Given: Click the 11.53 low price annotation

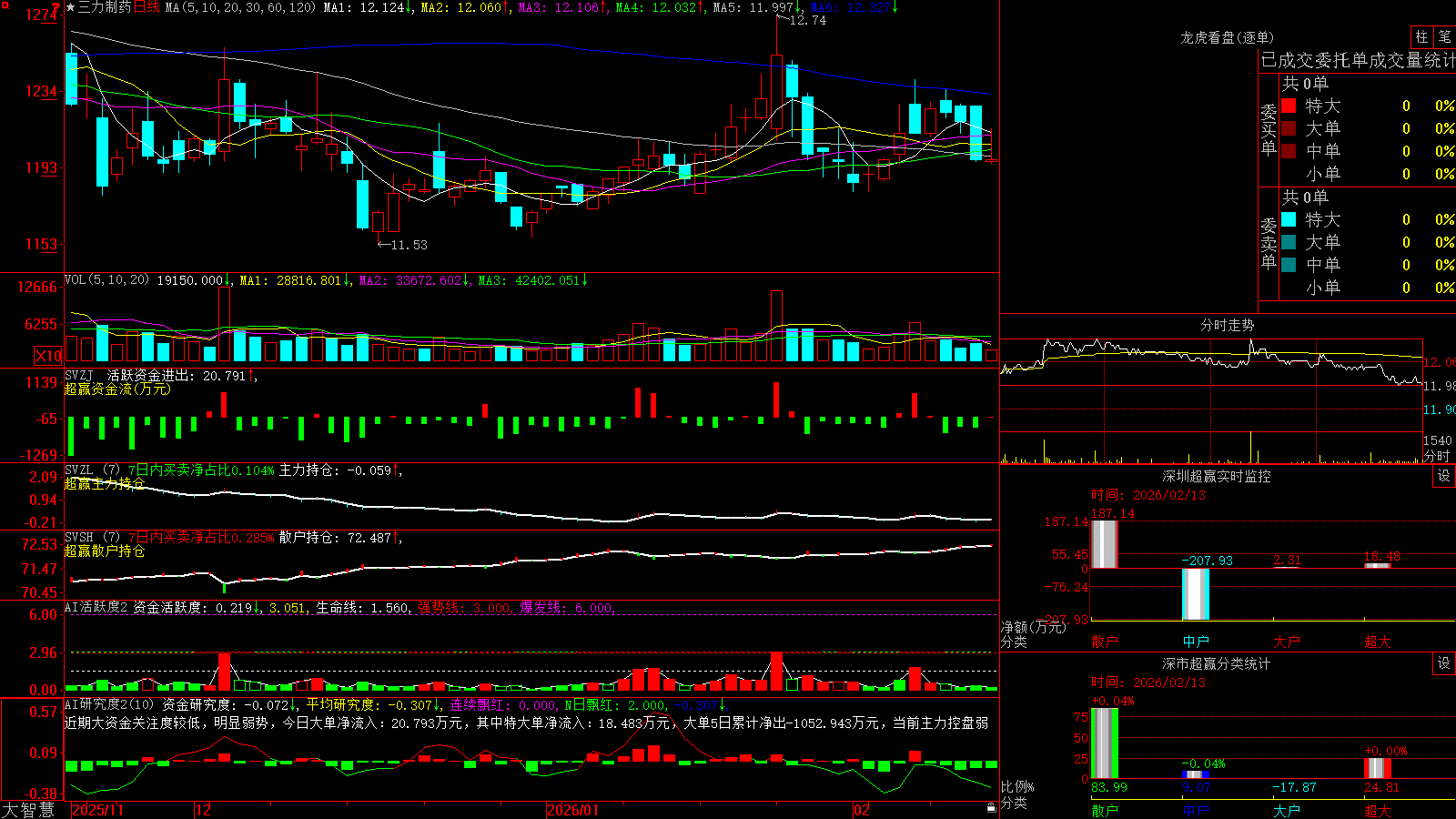Looking at the screenshot, I should tap(408, 245).
